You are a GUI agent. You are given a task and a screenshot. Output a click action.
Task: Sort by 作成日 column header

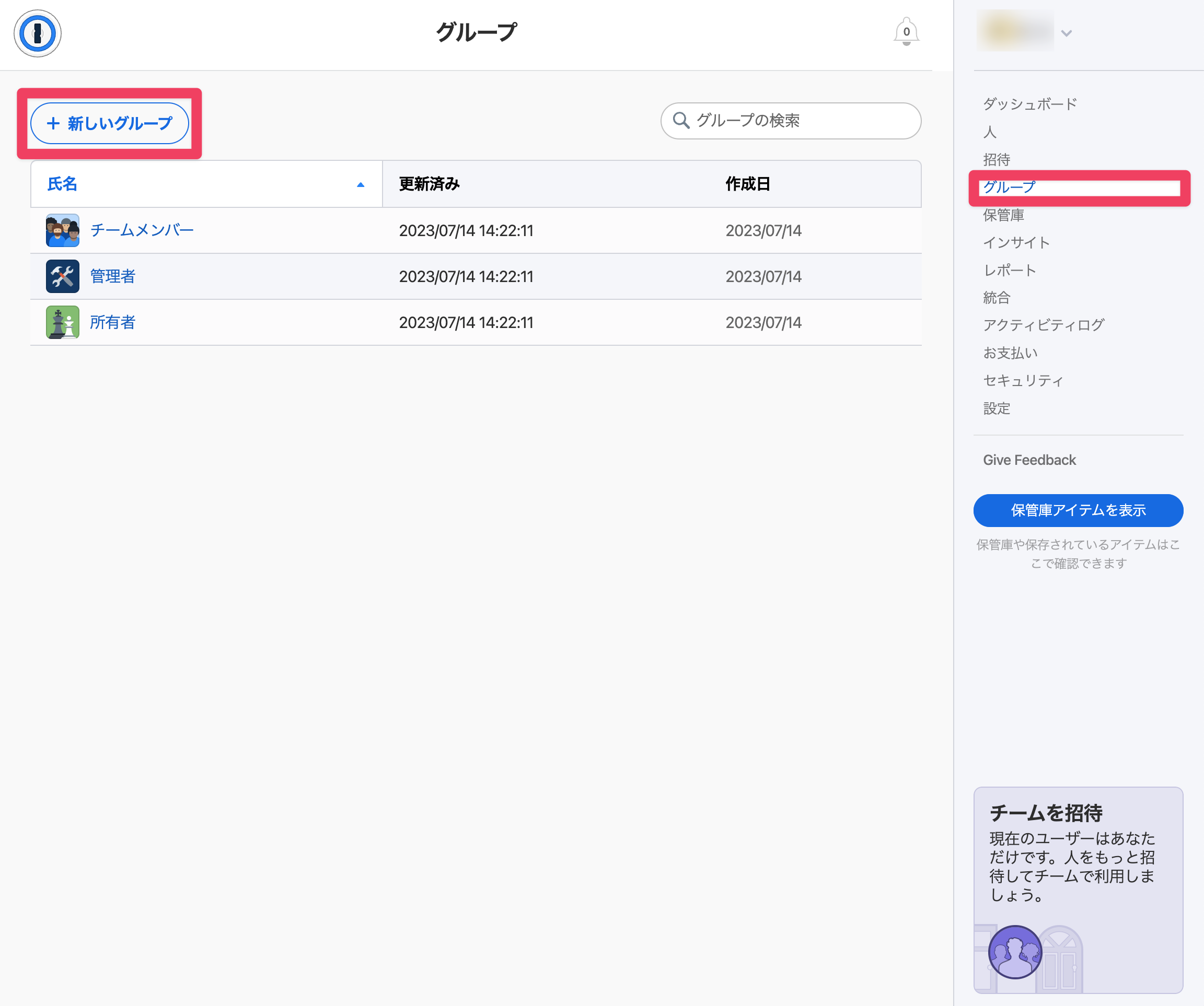coord(748,184)
